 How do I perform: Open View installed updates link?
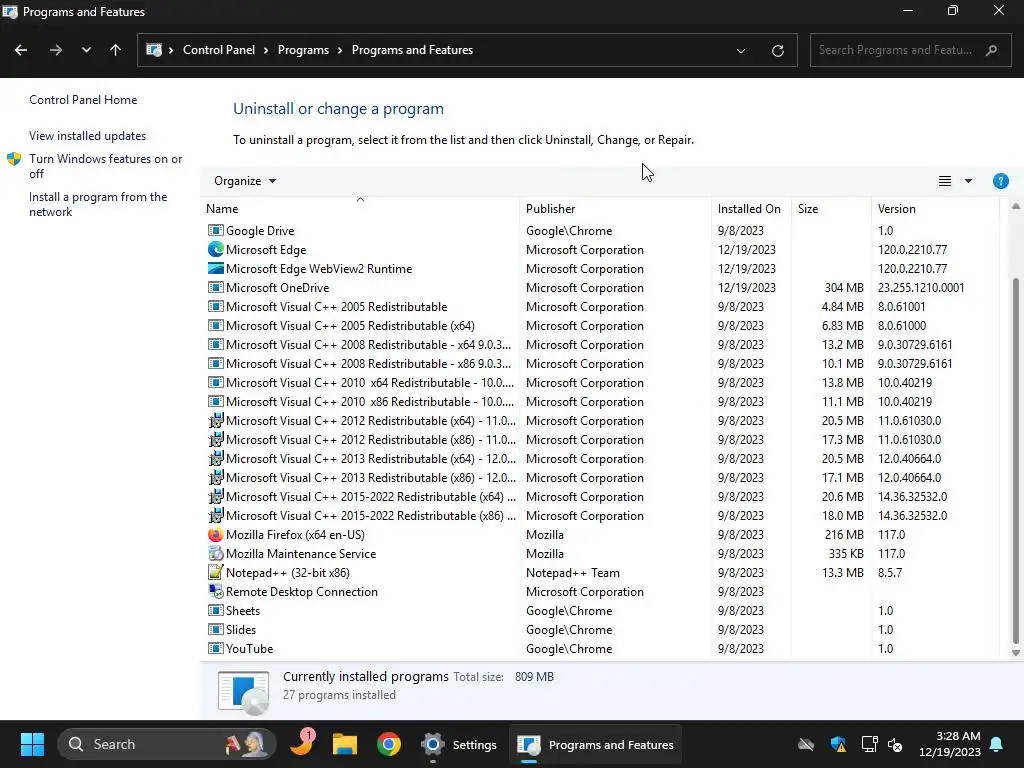coord(88,136)
